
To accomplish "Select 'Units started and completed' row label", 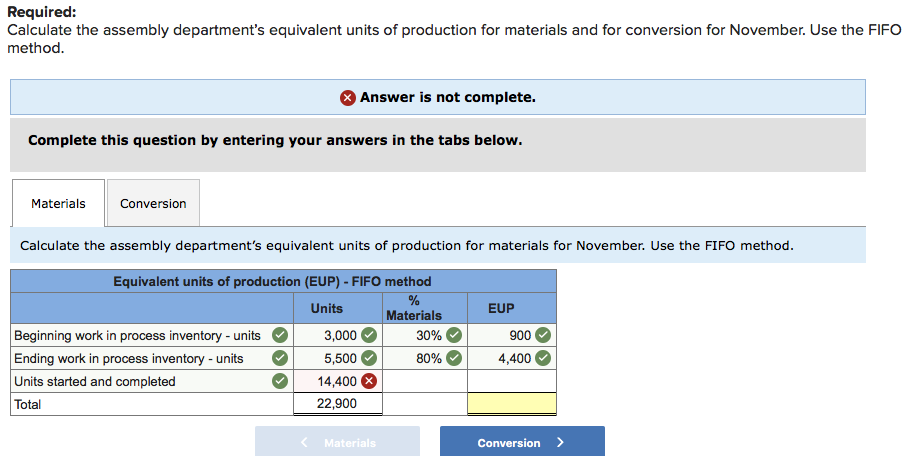I will pos(95,381).
